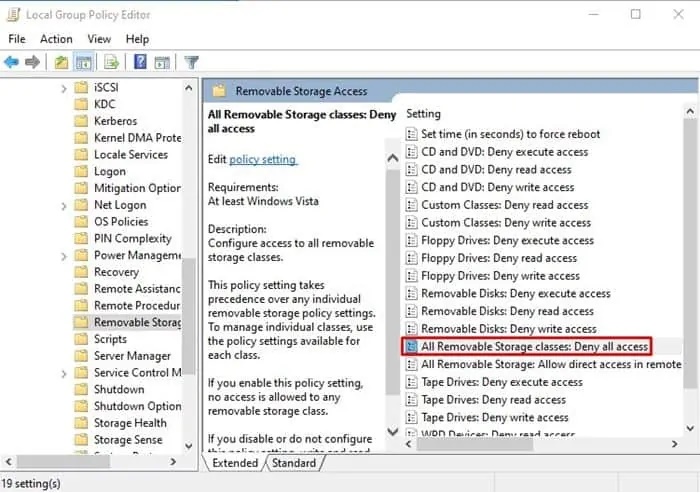Select the Server Manager tree item
This screenshot has height=493, width=700.
coord(132,356)
